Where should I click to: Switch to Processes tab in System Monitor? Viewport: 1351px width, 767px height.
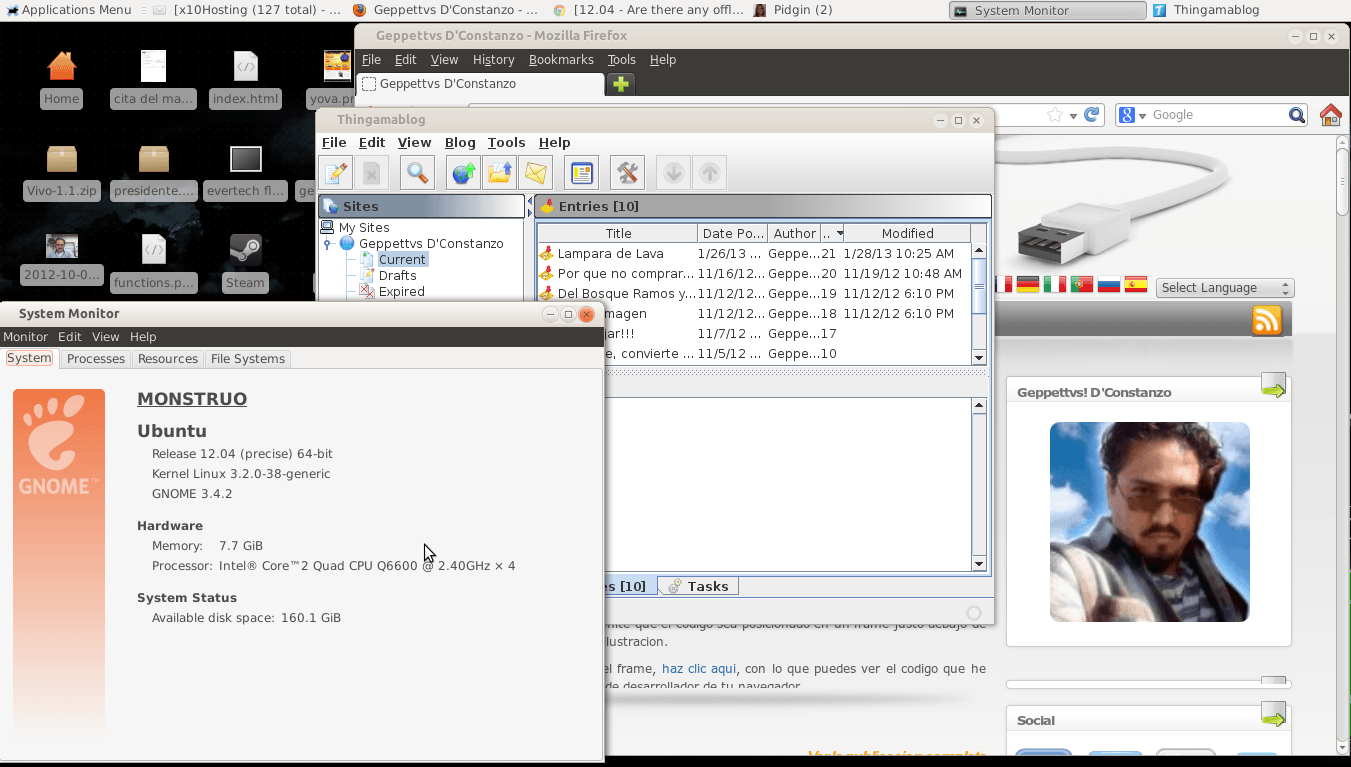point(96,359)
